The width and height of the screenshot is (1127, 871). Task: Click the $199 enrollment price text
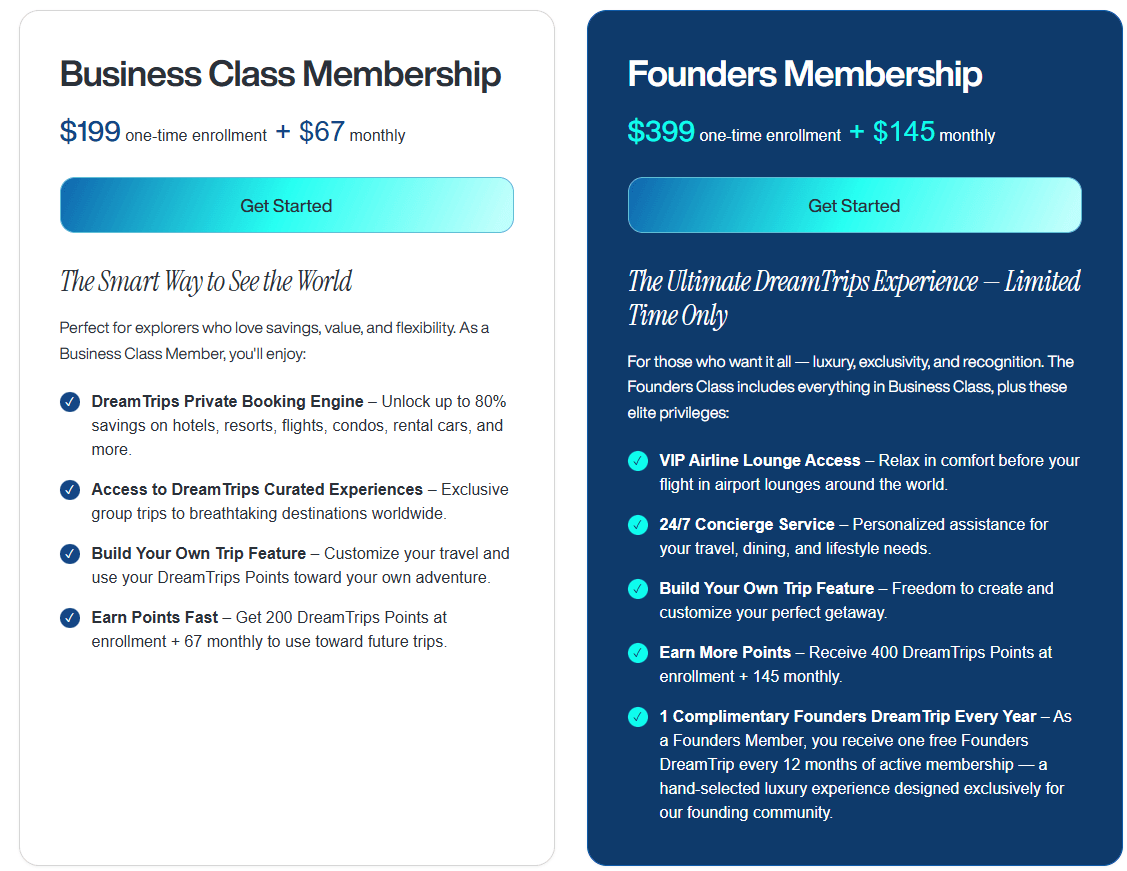88,130
